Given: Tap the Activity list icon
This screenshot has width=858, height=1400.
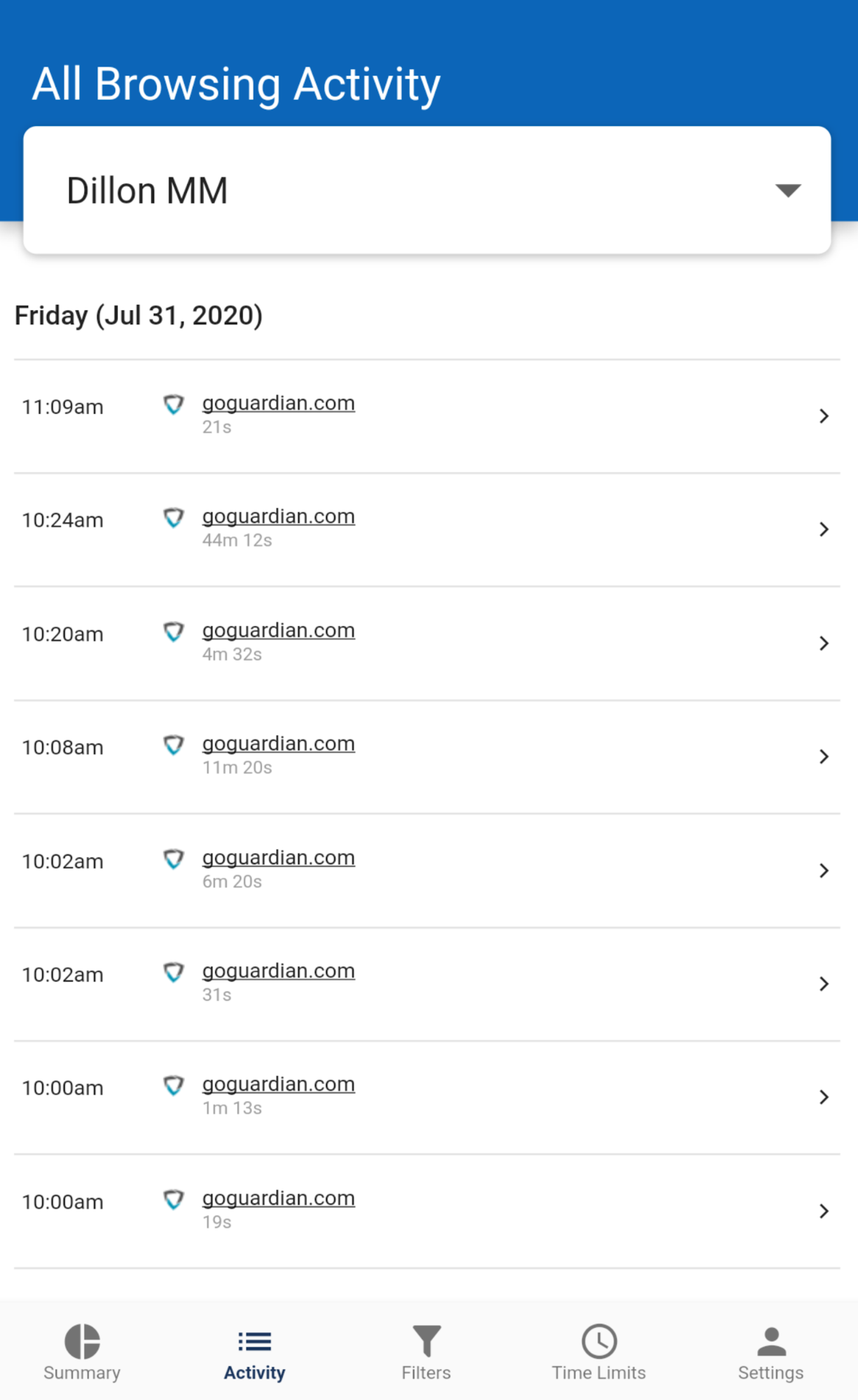Looking at the screenshot, I should point(254,1340).
